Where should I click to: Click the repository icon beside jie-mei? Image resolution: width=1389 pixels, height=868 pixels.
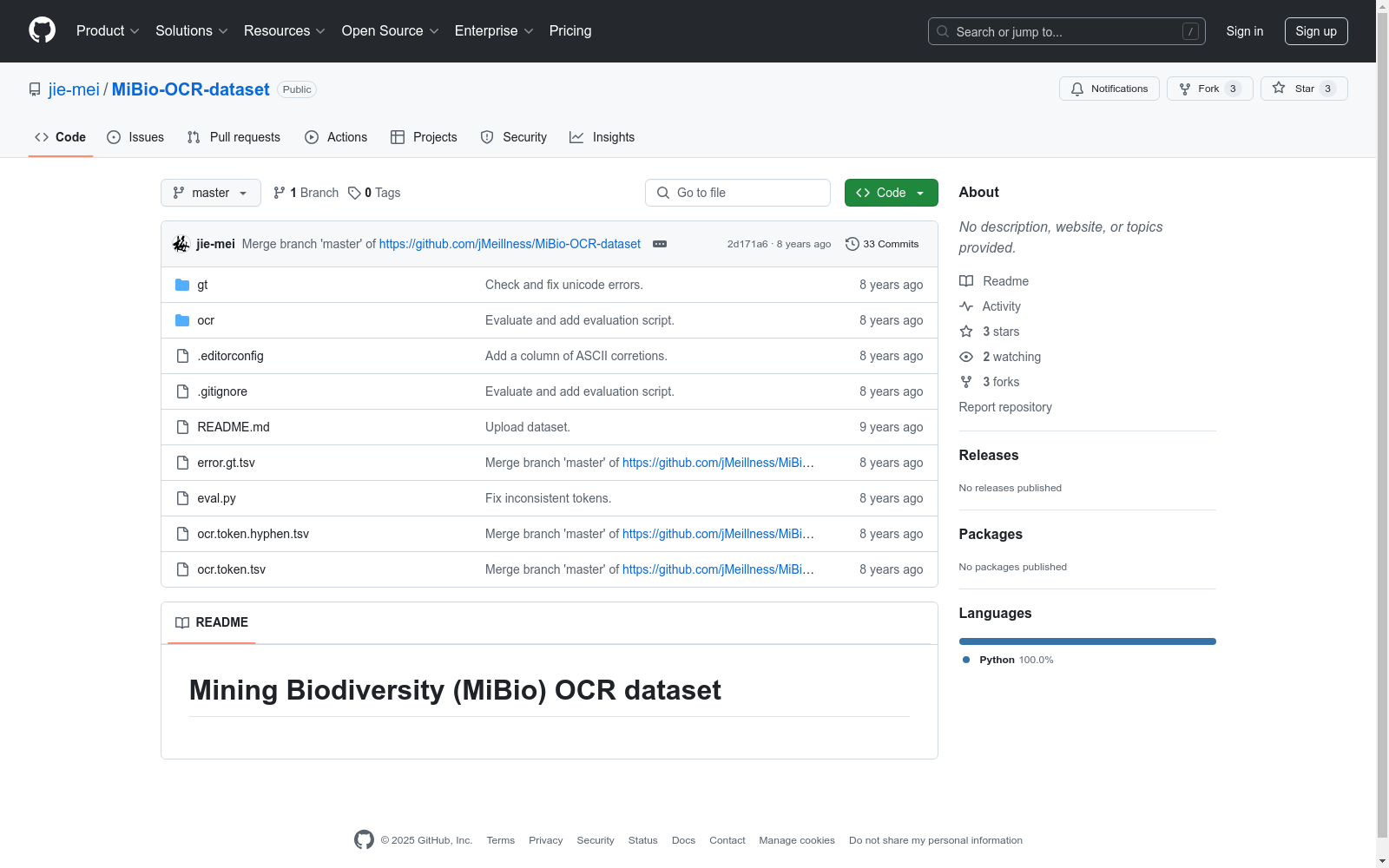[x=35, y=89]
